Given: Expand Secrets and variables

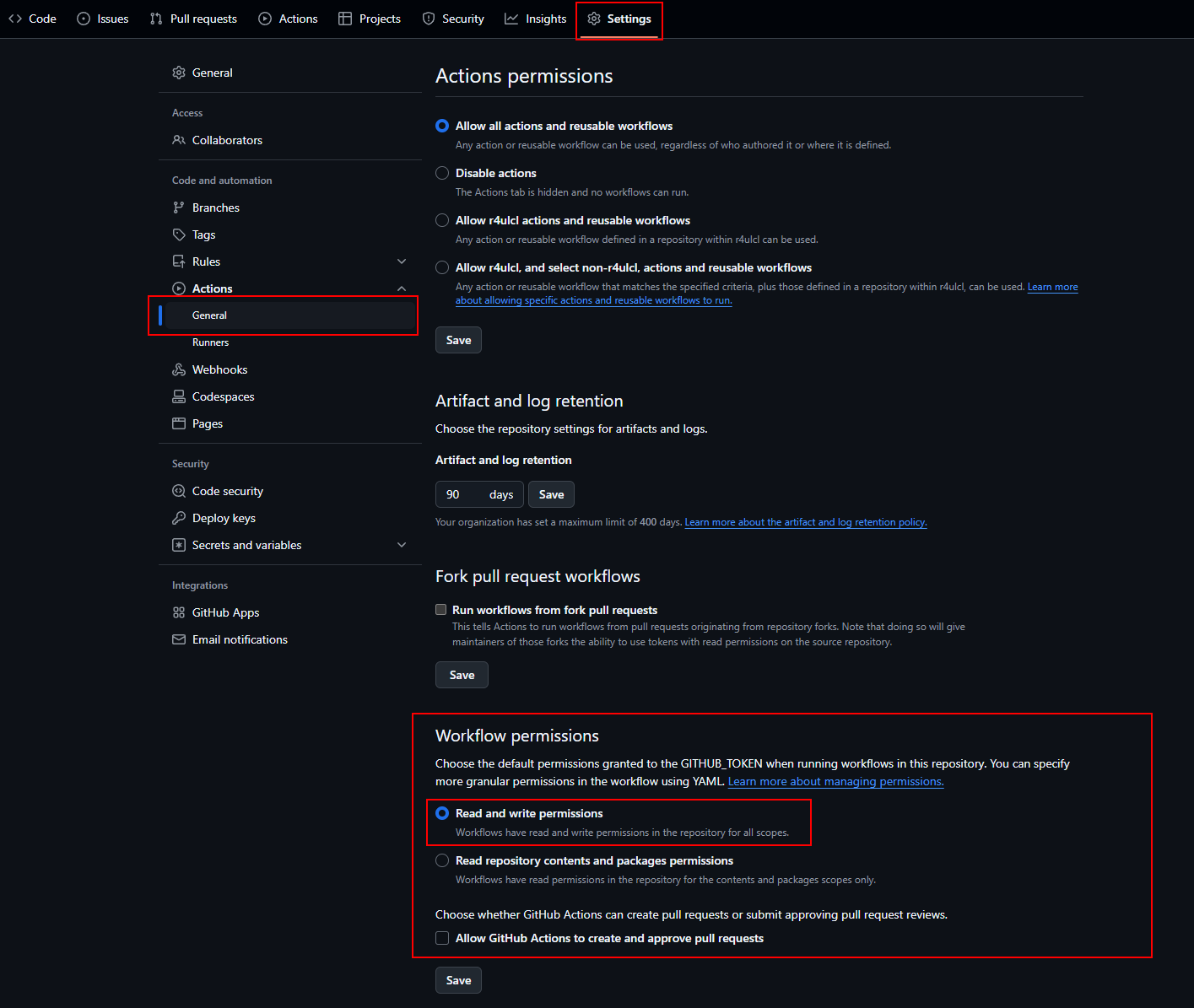Looking at the screenshot, I should pos(402,545).
